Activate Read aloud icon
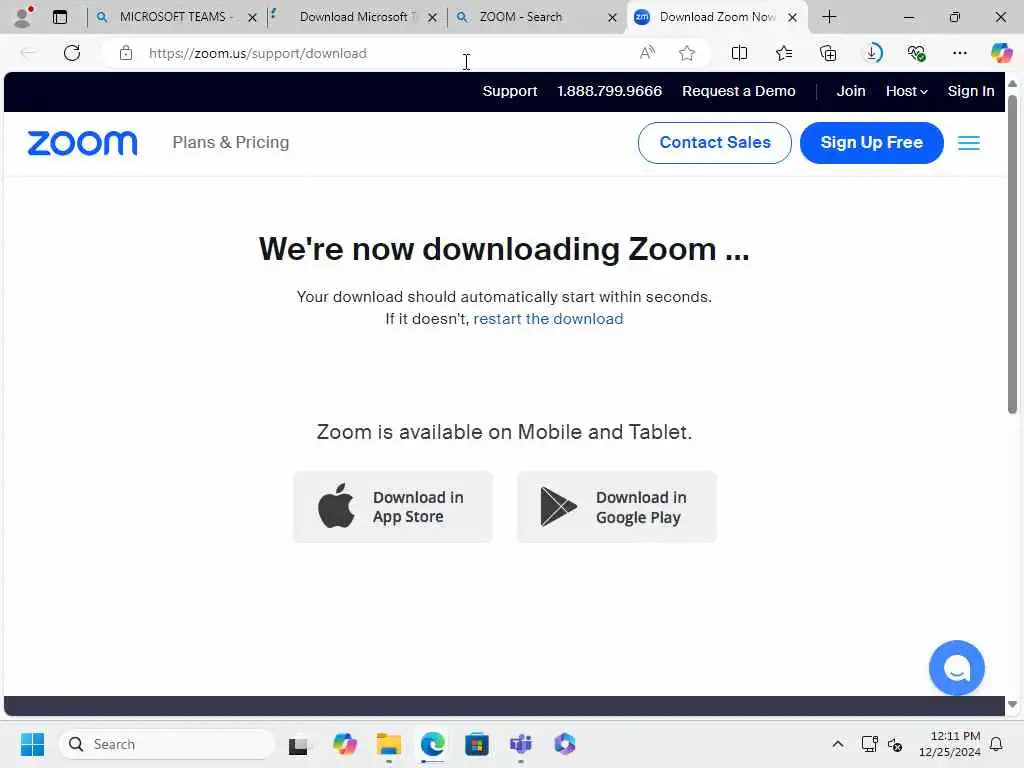 coord(647,53)
